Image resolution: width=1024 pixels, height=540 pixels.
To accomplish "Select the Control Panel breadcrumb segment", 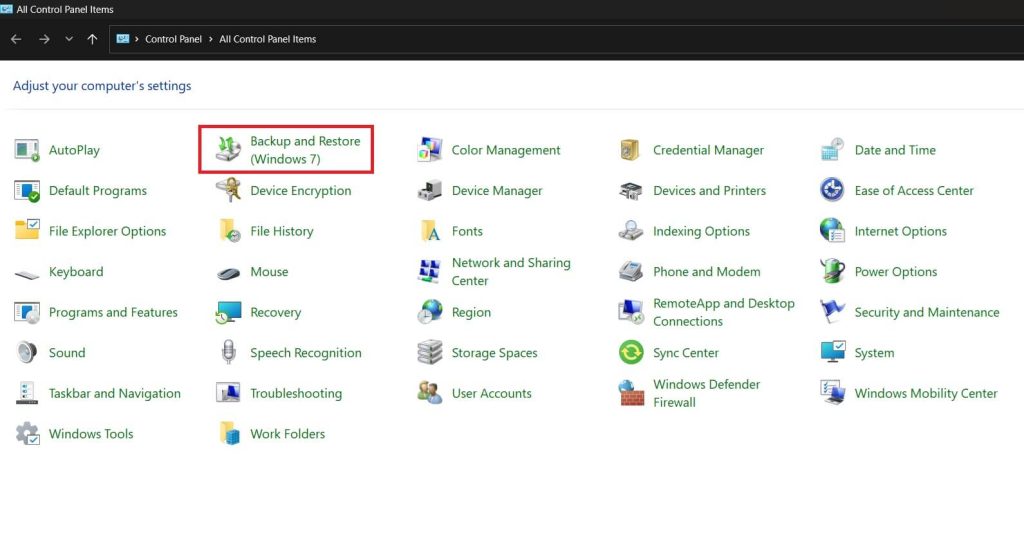I will 173,39.
